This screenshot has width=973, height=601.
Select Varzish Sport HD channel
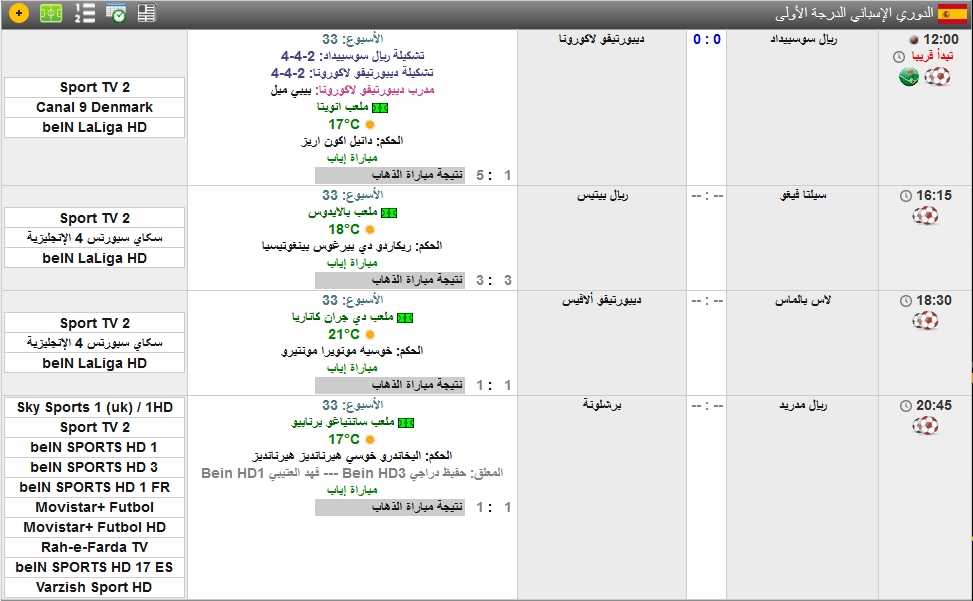(x=94, y=587)
